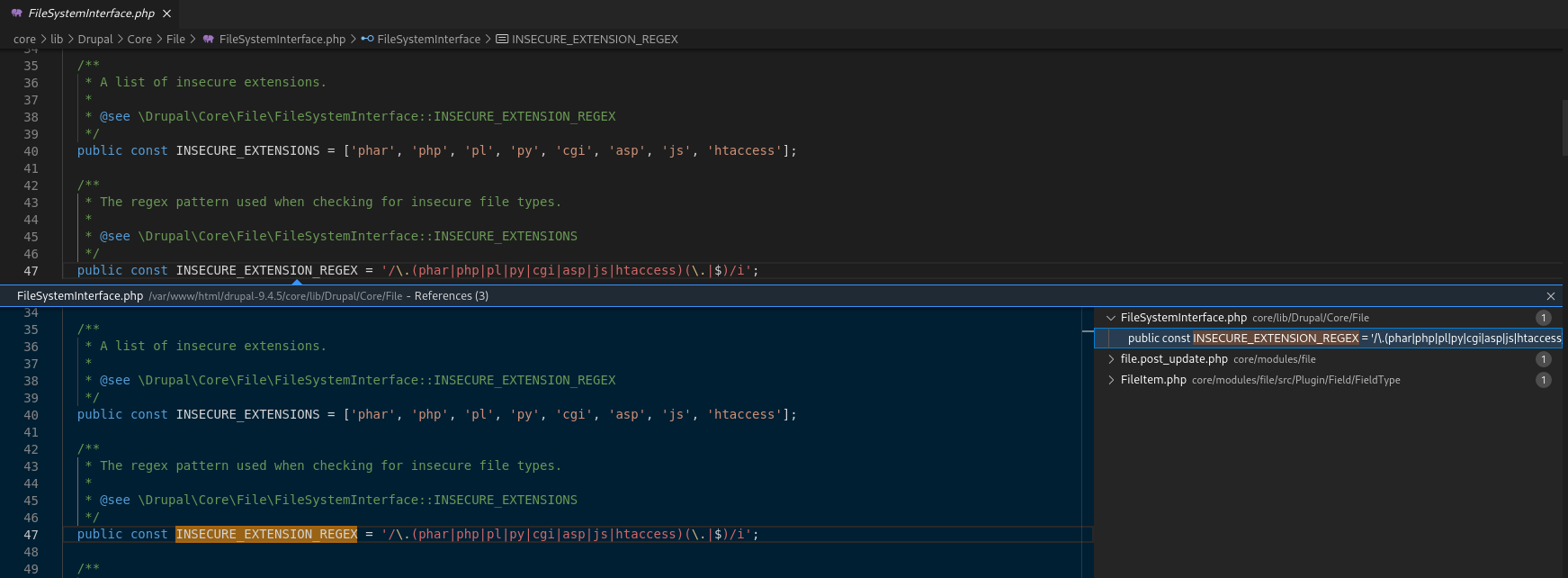Open the lib breadcrumb segment
The image size is (1568, 578).
(57, 40)
